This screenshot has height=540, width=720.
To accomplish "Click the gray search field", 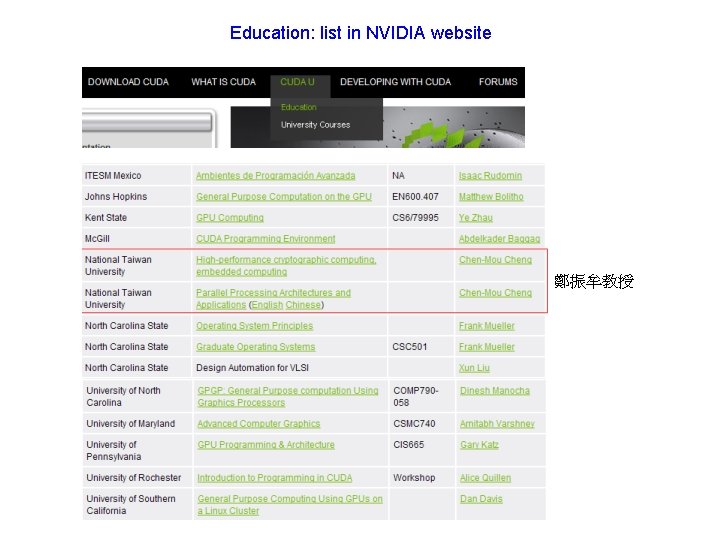I will tap(147, 123).
